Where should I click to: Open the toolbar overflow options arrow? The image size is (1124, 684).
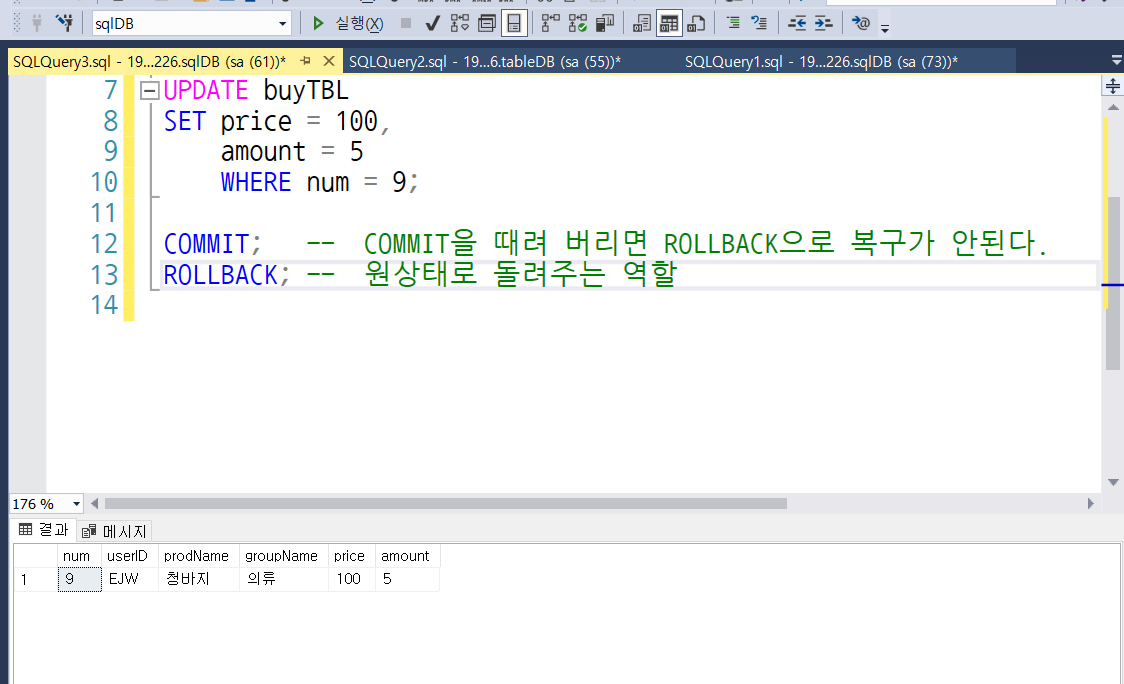(x=885, y=28)
